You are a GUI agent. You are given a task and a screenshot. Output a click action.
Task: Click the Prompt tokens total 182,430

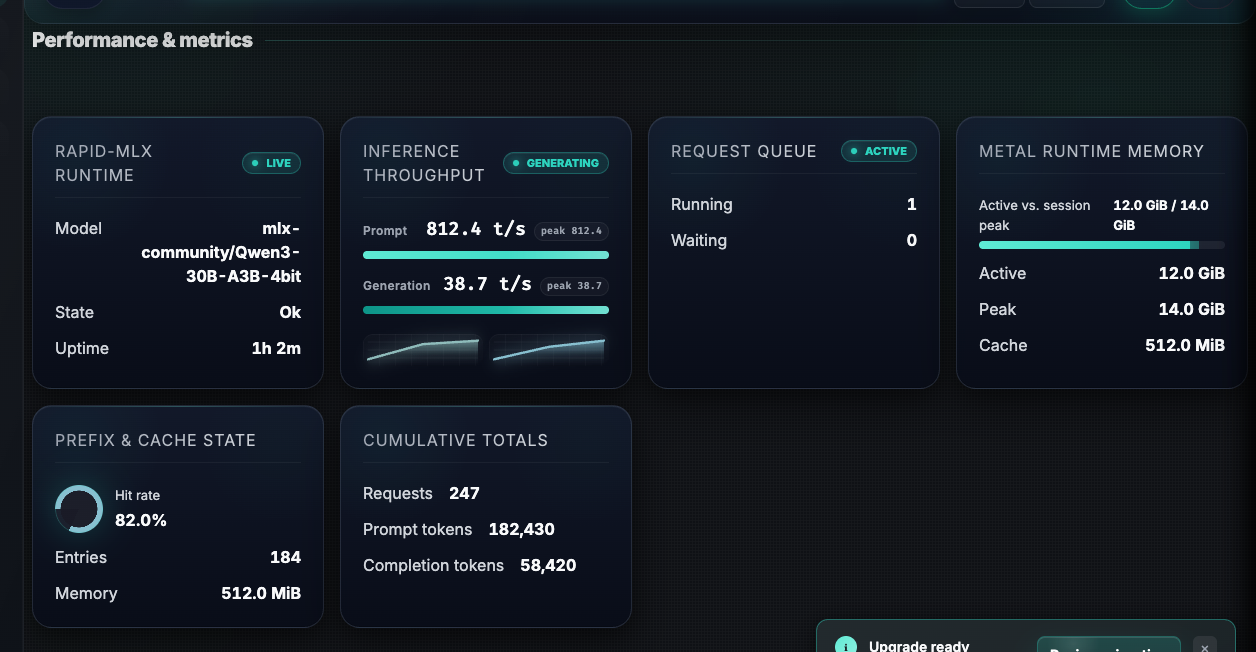point(522,529)
